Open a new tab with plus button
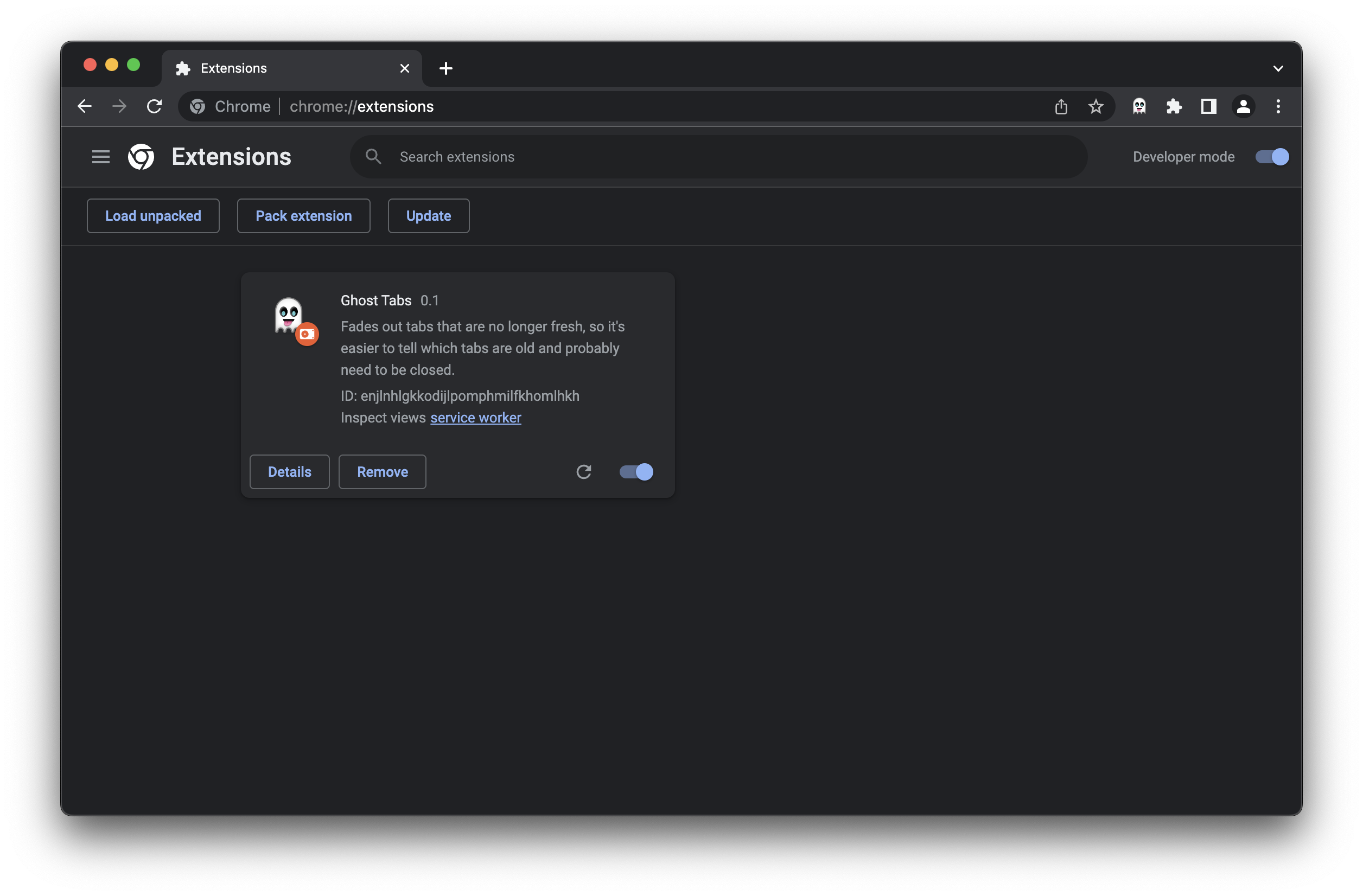This screenshot has width=1363, height=896. click(x=445, y=69)
